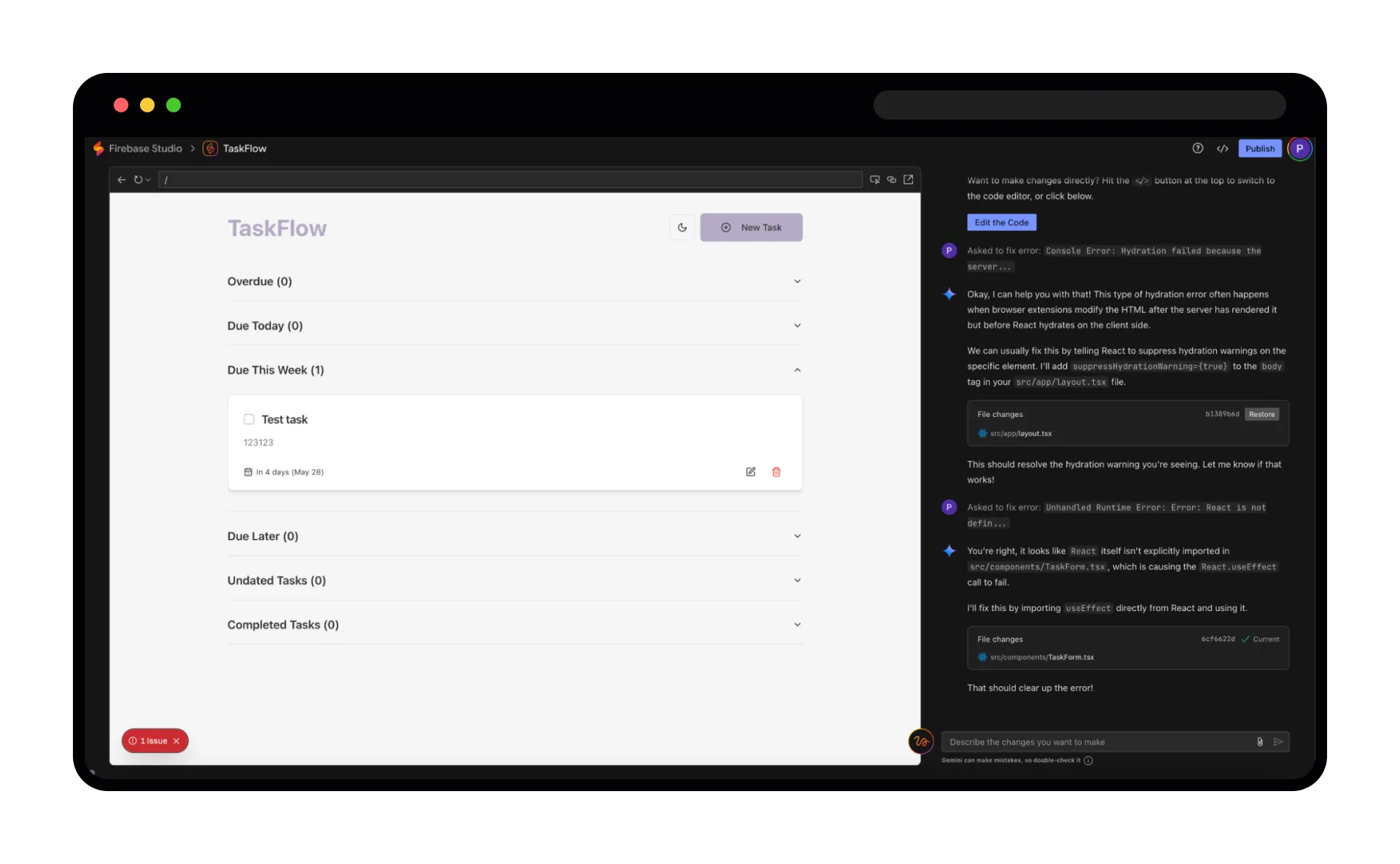
Task: Open Firebase Studio from the breadcrumb
Action: (144, 148)
